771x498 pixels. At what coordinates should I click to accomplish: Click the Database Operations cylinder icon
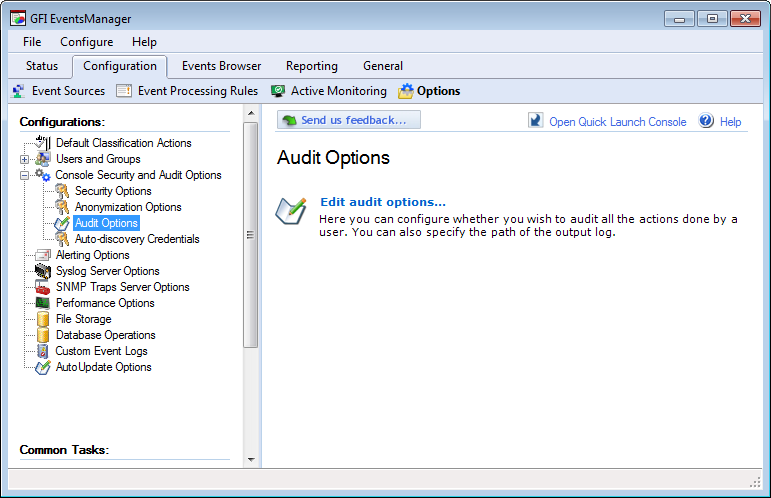pos(43,335)
